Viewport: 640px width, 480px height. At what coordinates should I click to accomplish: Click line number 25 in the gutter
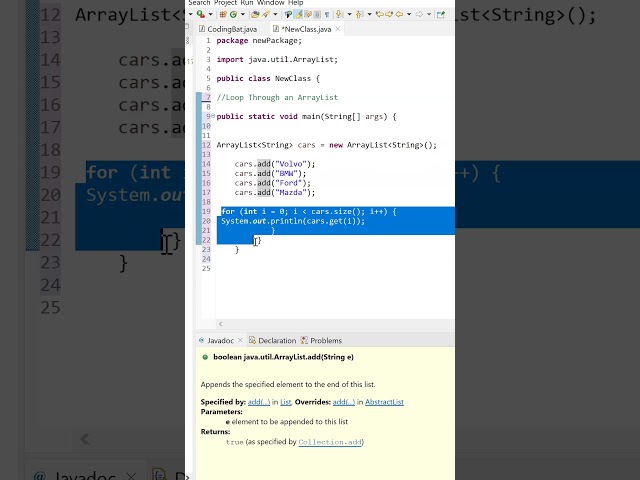pyautogui.click(x=207, y=269)
